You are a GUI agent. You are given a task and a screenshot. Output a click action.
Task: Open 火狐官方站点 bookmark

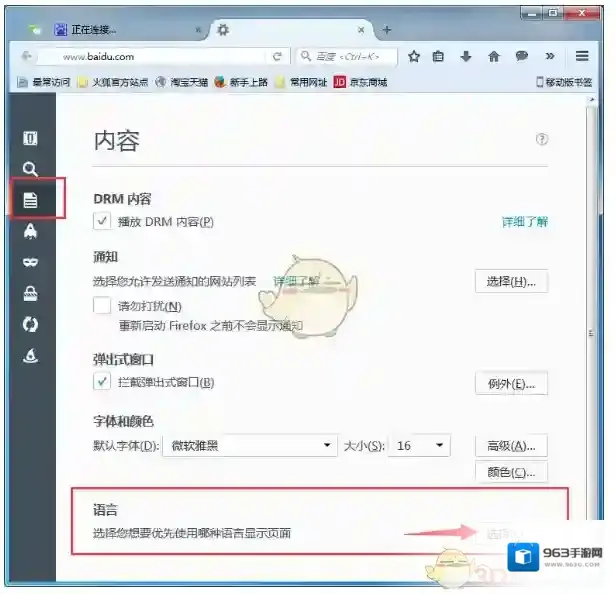(113, 82)
